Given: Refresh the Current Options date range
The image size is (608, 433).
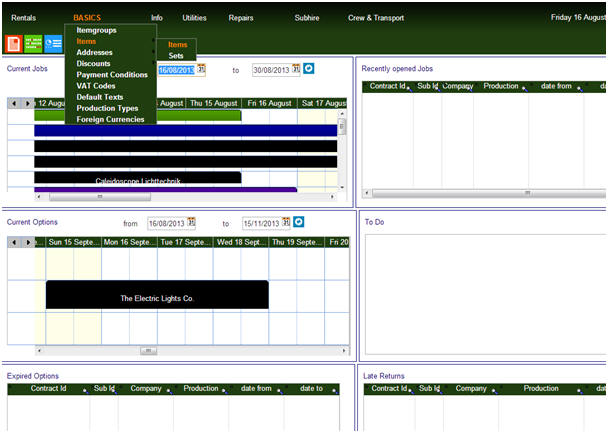Looking at the screenshot, I should click(299, 222).
